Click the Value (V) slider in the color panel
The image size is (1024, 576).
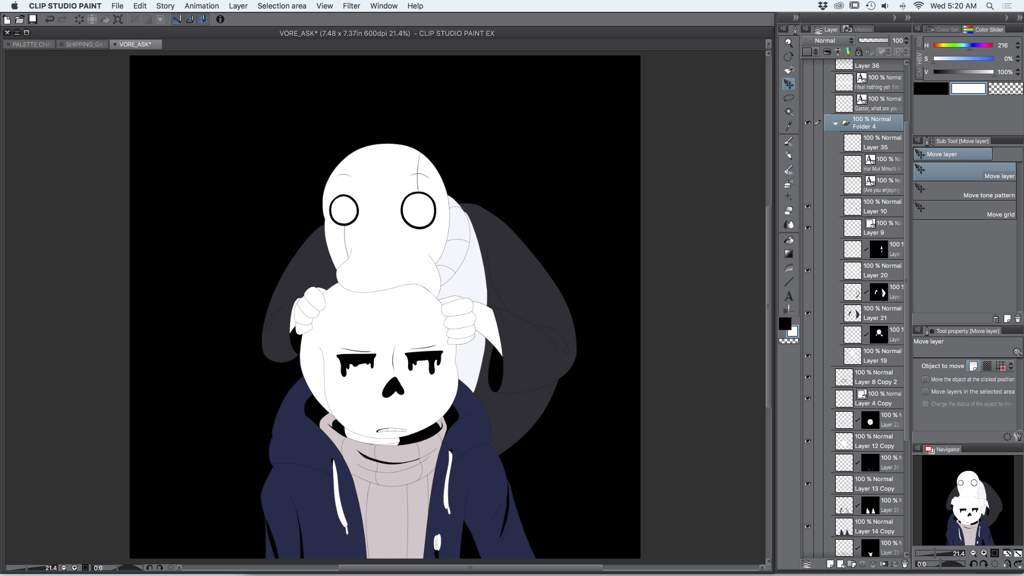pyautogui.click(x=963, y=72)
